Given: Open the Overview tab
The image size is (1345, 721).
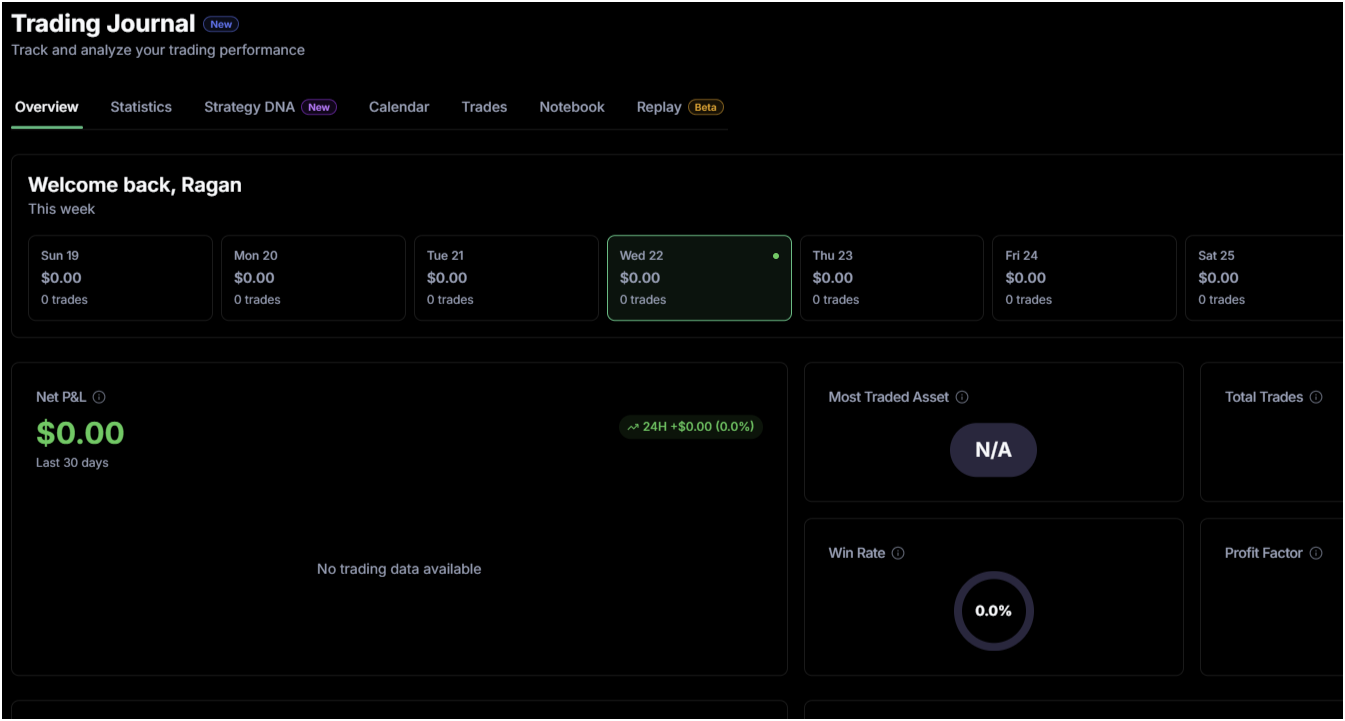Looking at the screenshot, I should coord(47,107).
